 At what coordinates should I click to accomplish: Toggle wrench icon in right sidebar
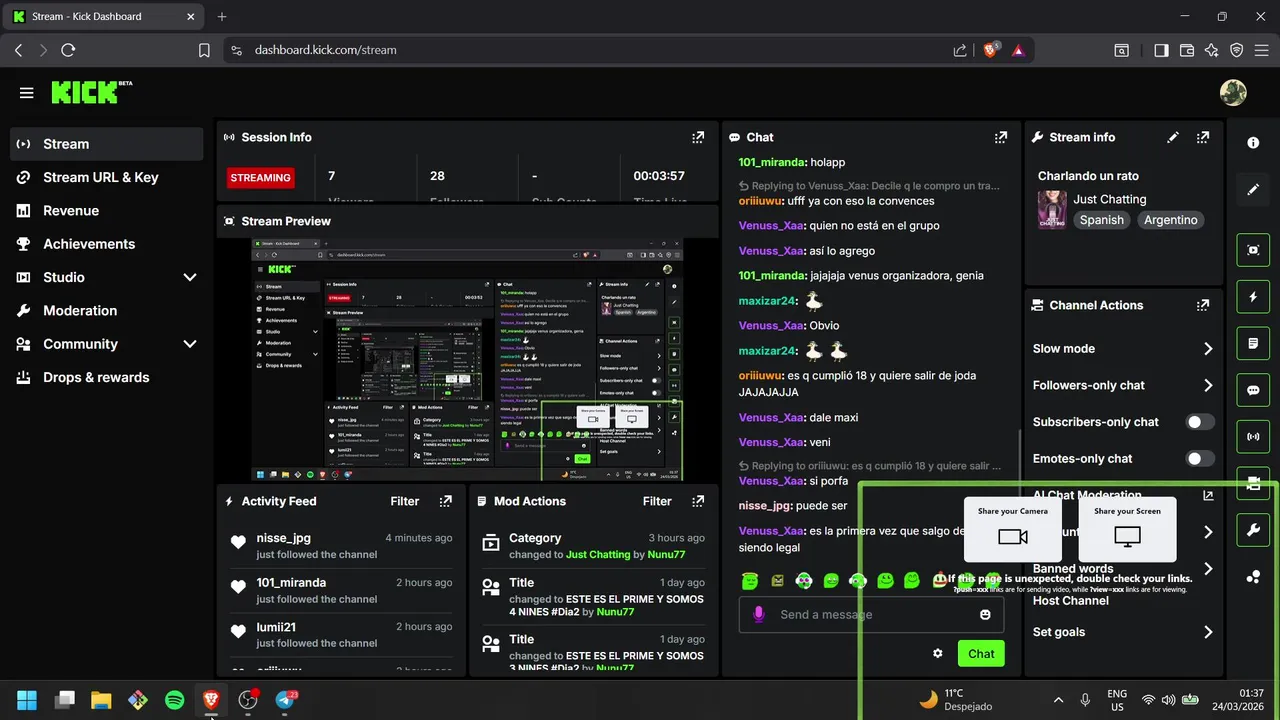1253,530
